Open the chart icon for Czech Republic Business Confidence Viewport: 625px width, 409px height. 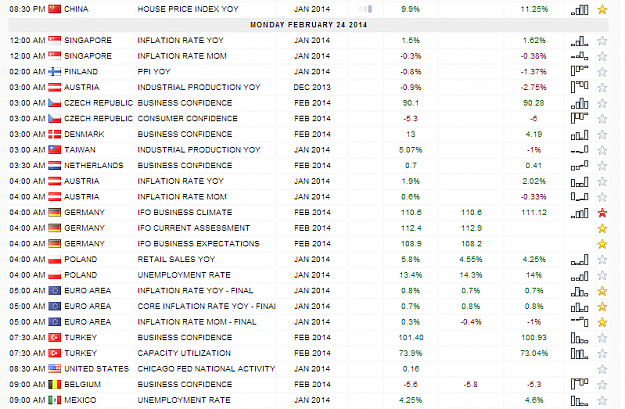pyautogui.click(x=579, y=103)
